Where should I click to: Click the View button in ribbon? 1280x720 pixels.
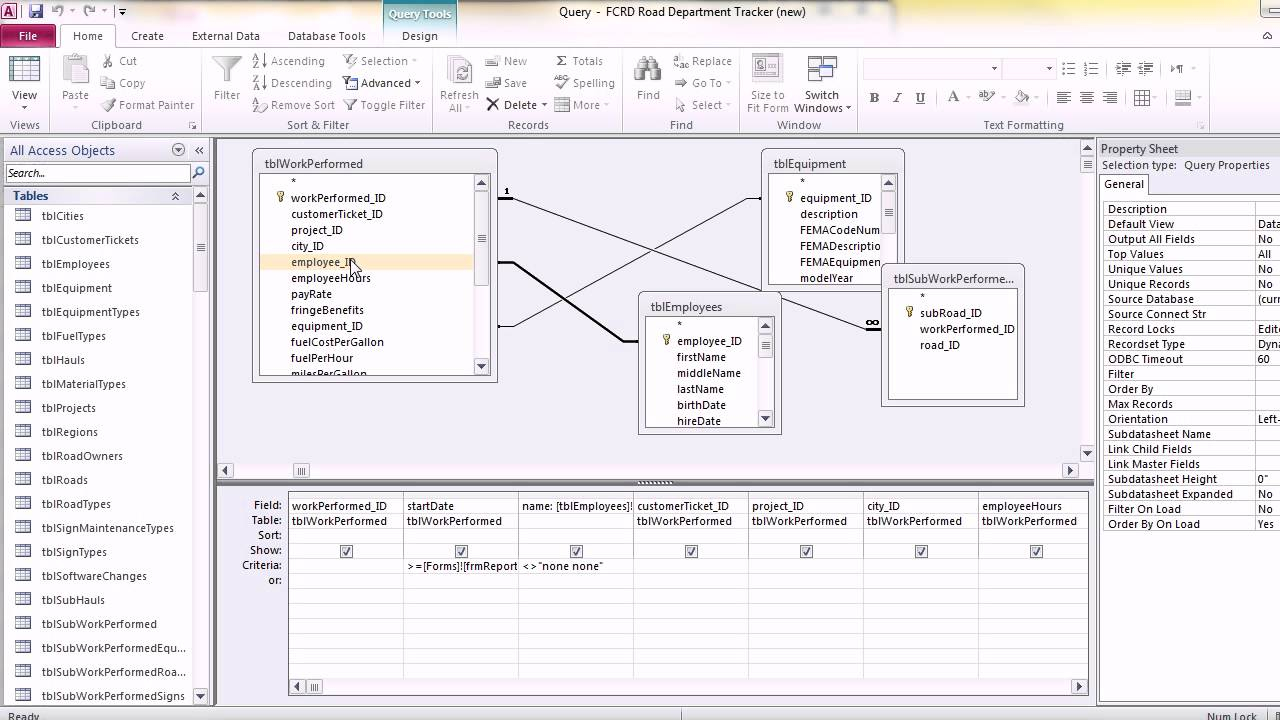pos(24,81)
